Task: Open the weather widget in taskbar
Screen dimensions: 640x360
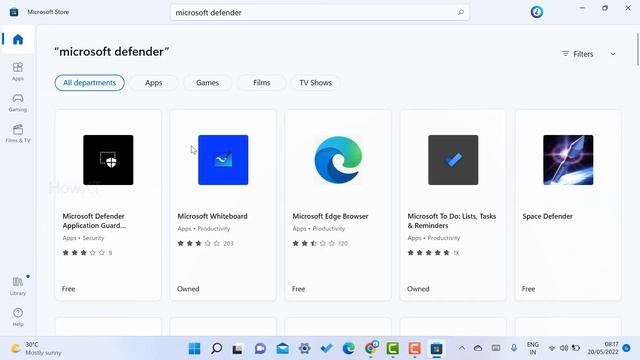Action: click(x=36, y=349)
